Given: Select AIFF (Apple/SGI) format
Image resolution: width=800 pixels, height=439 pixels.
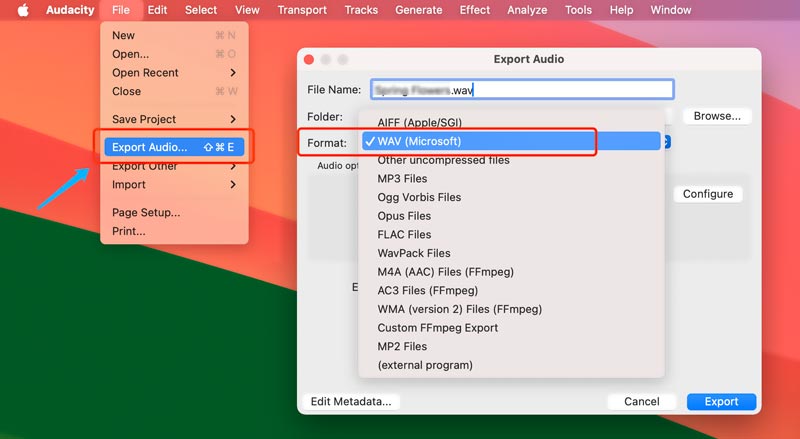Looking at the screenshot, I should coord(511,123).
